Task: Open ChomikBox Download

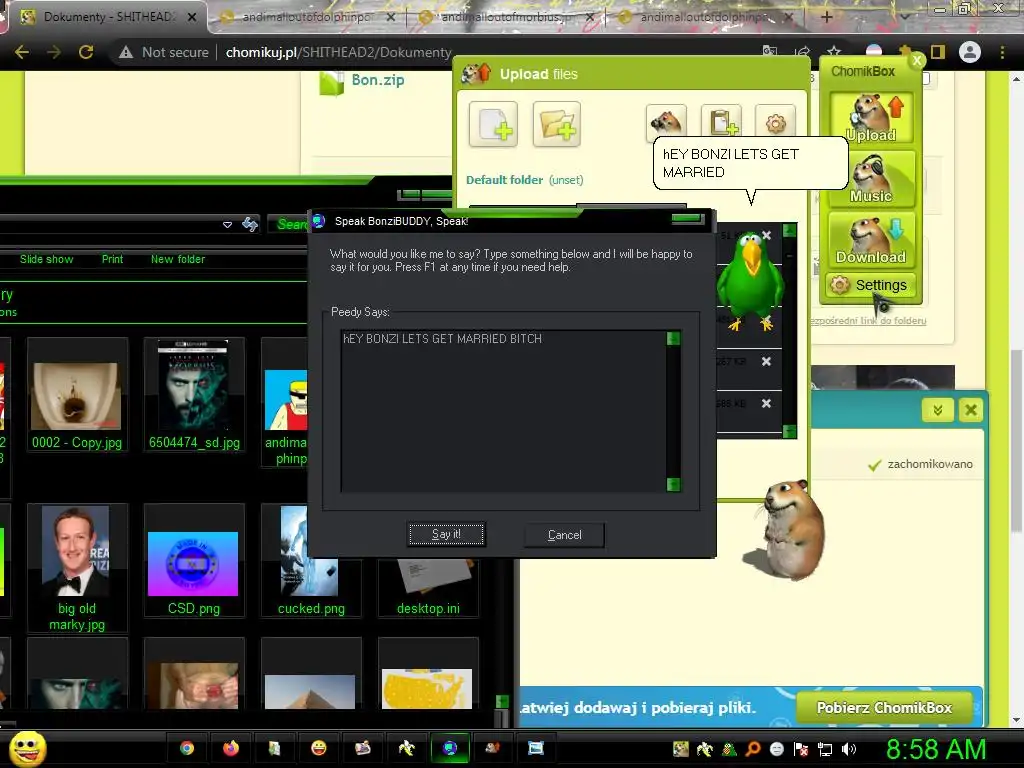Action: 871,240
